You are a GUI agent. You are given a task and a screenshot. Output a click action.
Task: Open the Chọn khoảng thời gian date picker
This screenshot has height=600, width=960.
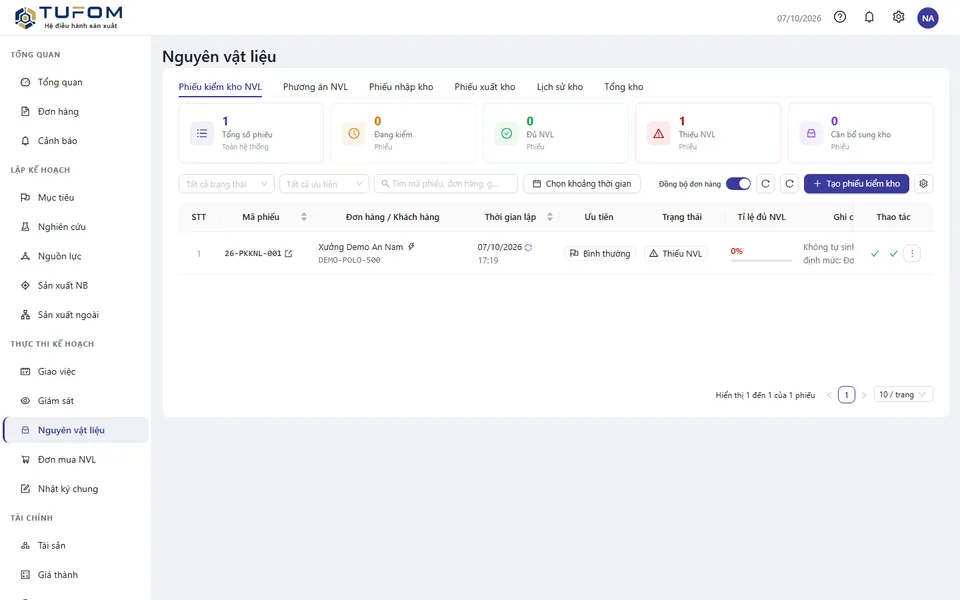(582, 184)
